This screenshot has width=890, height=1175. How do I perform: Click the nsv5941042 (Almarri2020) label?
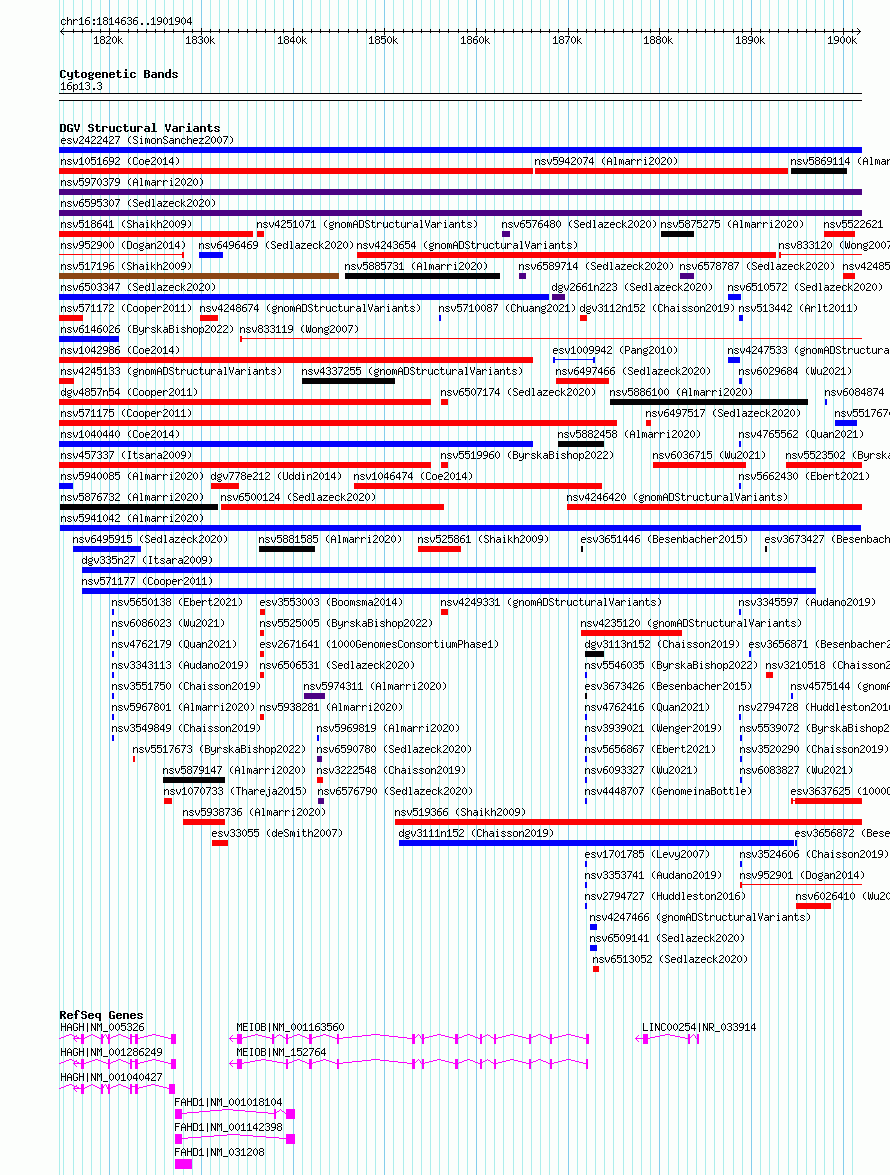[x=132, y=518]
